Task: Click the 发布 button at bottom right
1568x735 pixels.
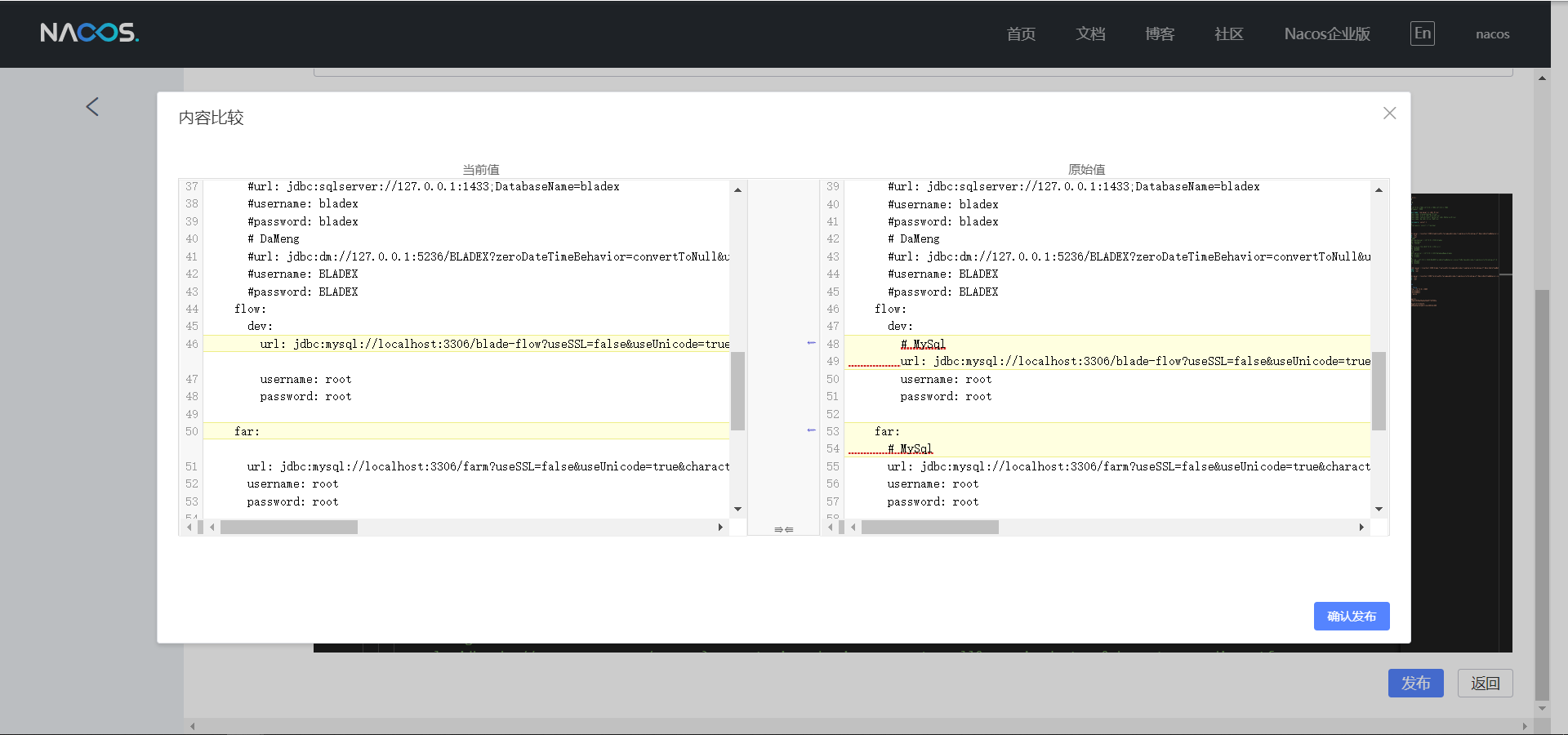Action: pos(1414,683)
